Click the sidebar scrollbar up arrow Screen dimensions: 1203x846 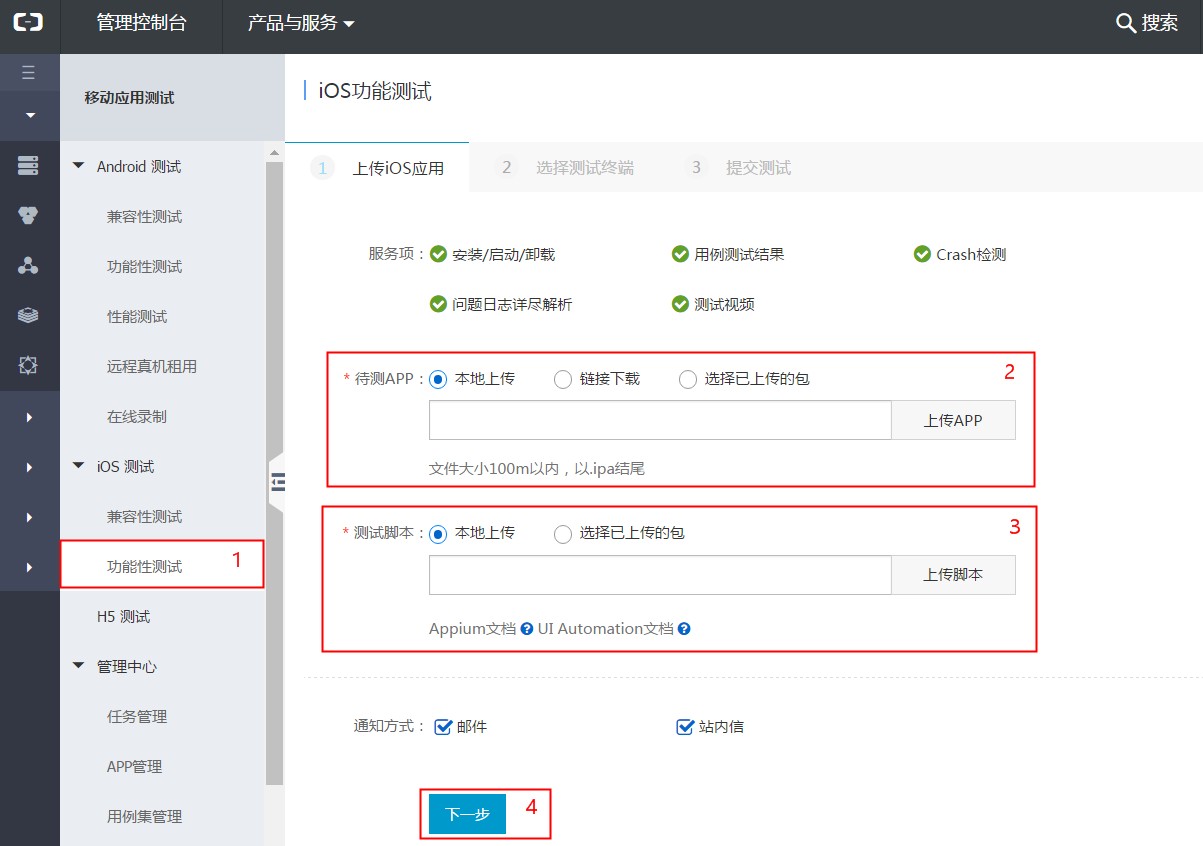[x=274, y=153]
